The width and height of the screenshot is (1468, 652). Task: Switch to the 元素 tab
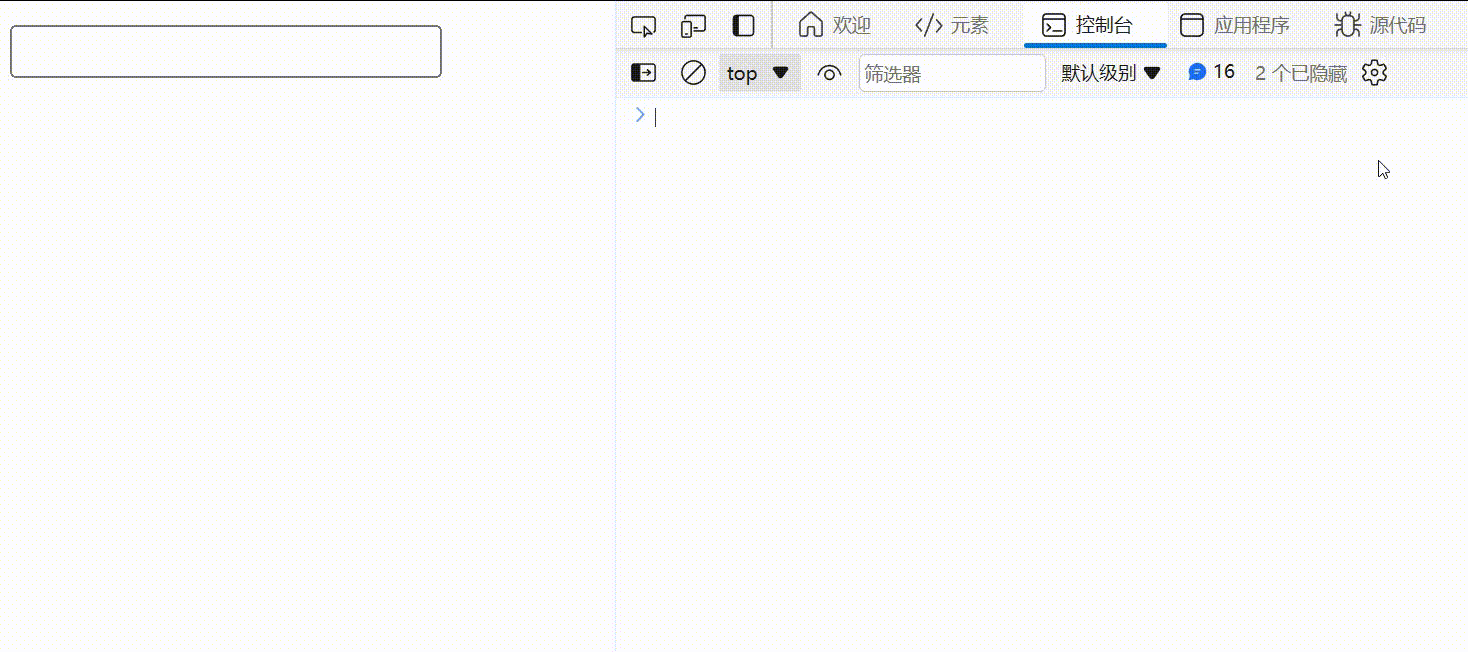(x=950, y=25)
